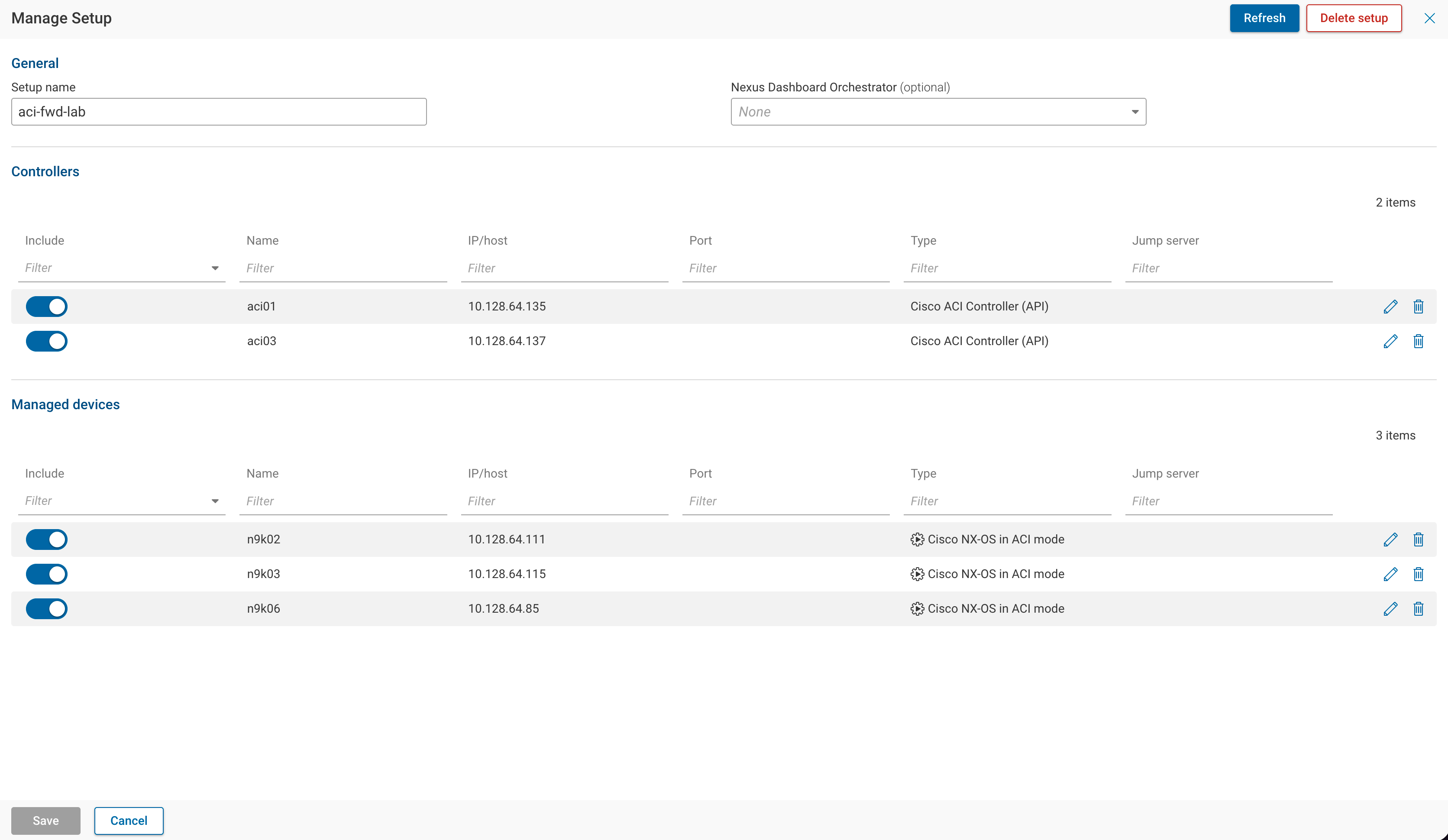This screenshot has height=840, width=1448.
Task: Click the gear type icon for n9k03
Action: 917,574
